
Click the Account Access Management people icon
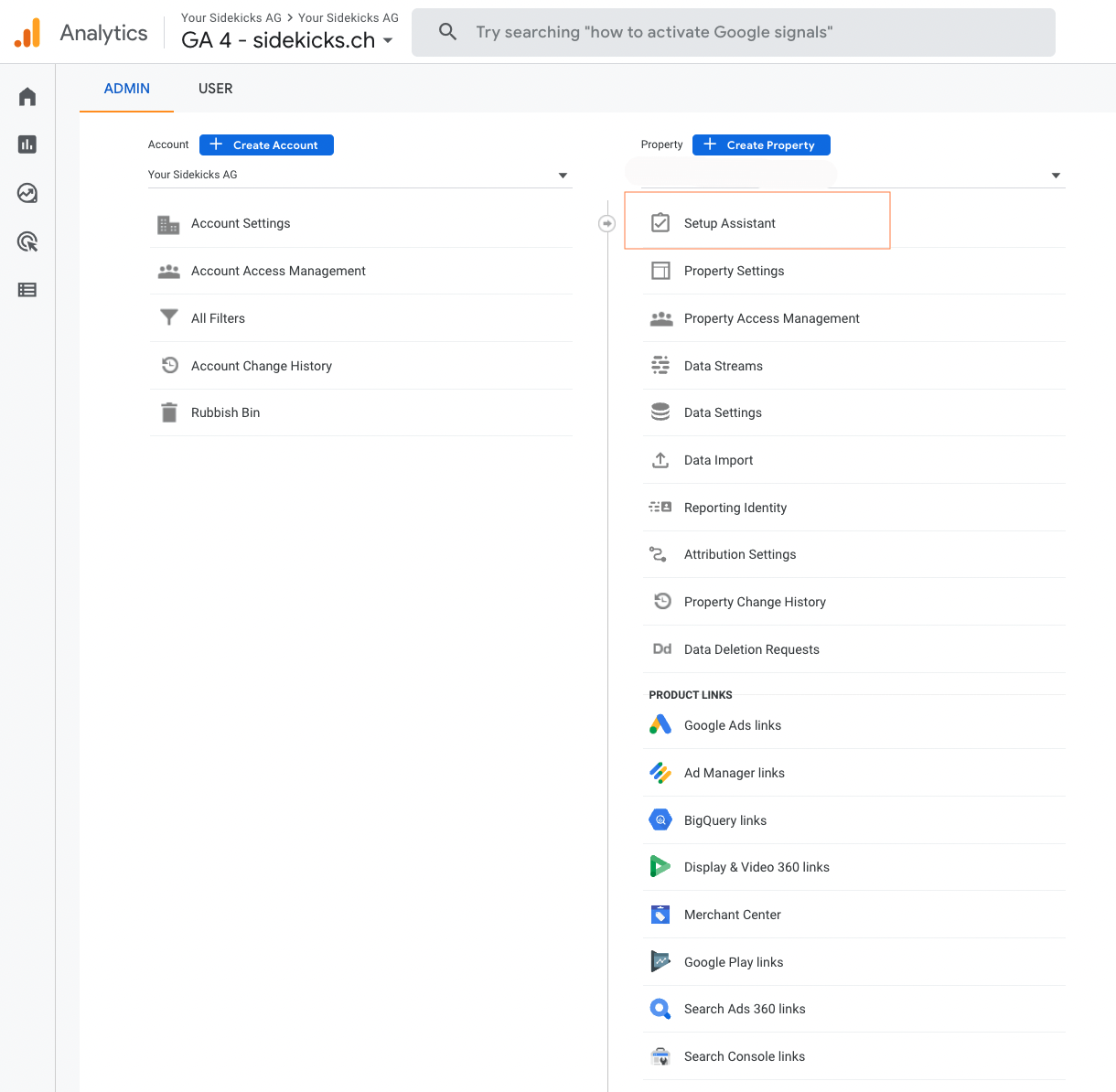click(169, 272)
